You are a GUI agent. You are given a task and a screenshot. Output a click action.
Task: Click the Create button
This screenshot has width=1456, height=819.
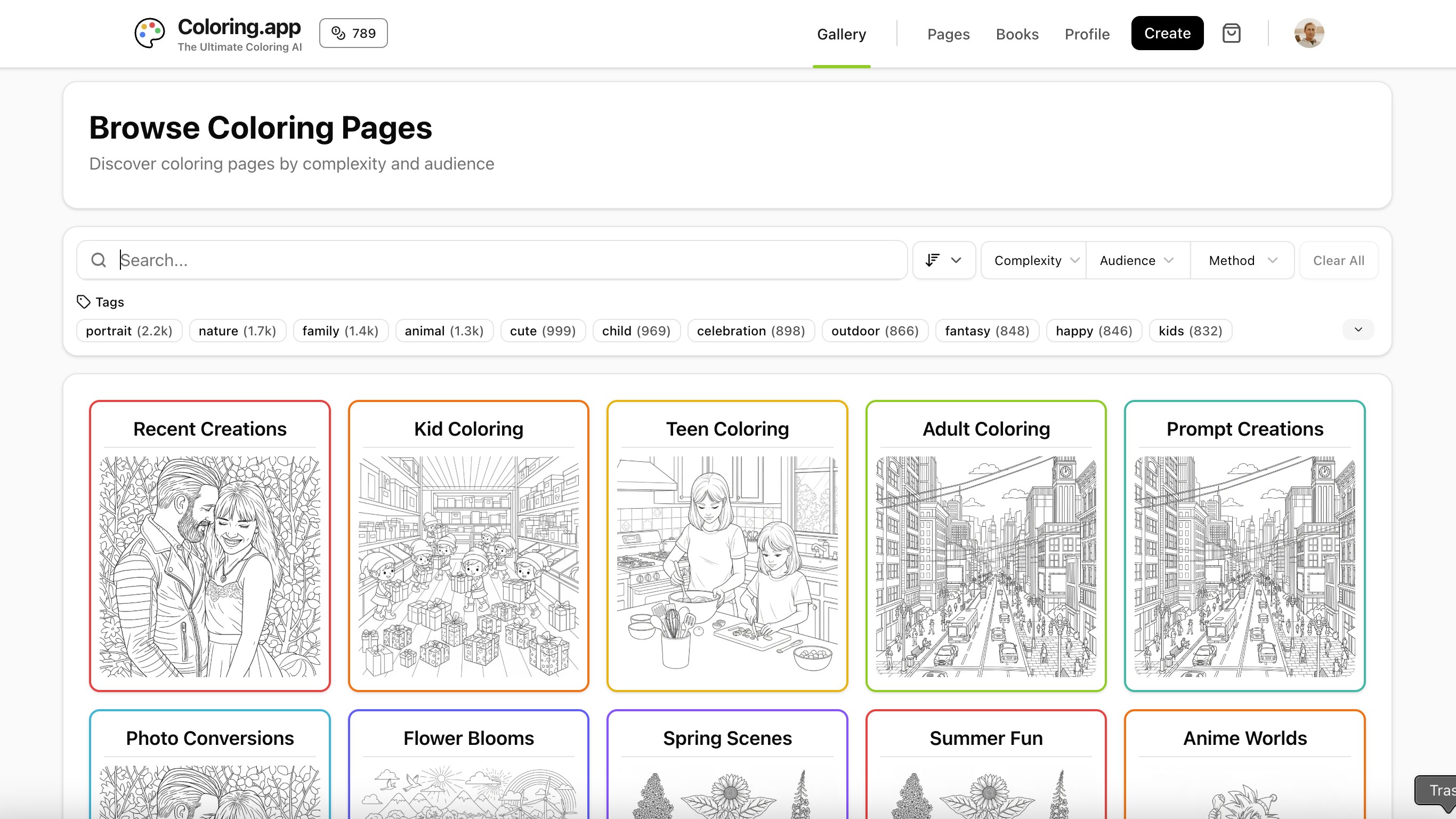click(1167, 33)
